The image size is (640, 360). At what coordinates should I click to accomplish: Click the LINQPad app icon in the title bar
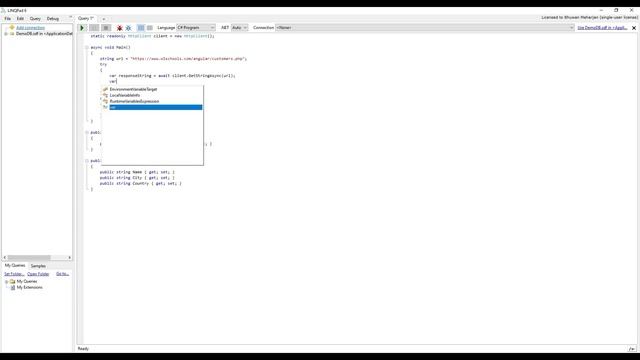tap(3, 10)
